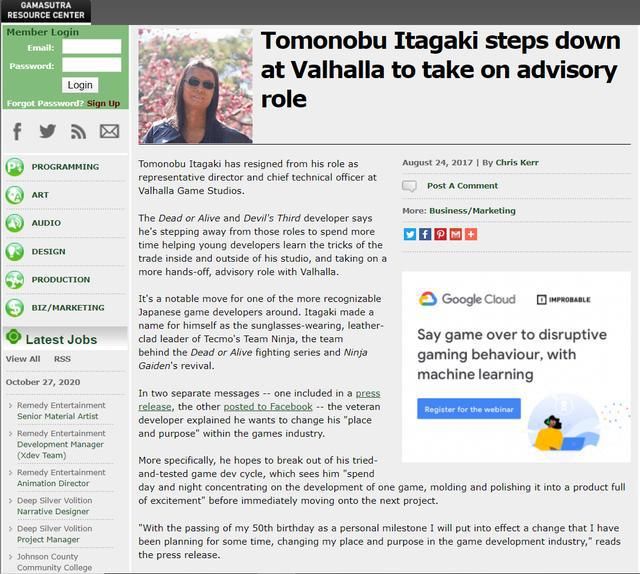
Task: Open the PRODUCTION section
Action: point(61,280)
